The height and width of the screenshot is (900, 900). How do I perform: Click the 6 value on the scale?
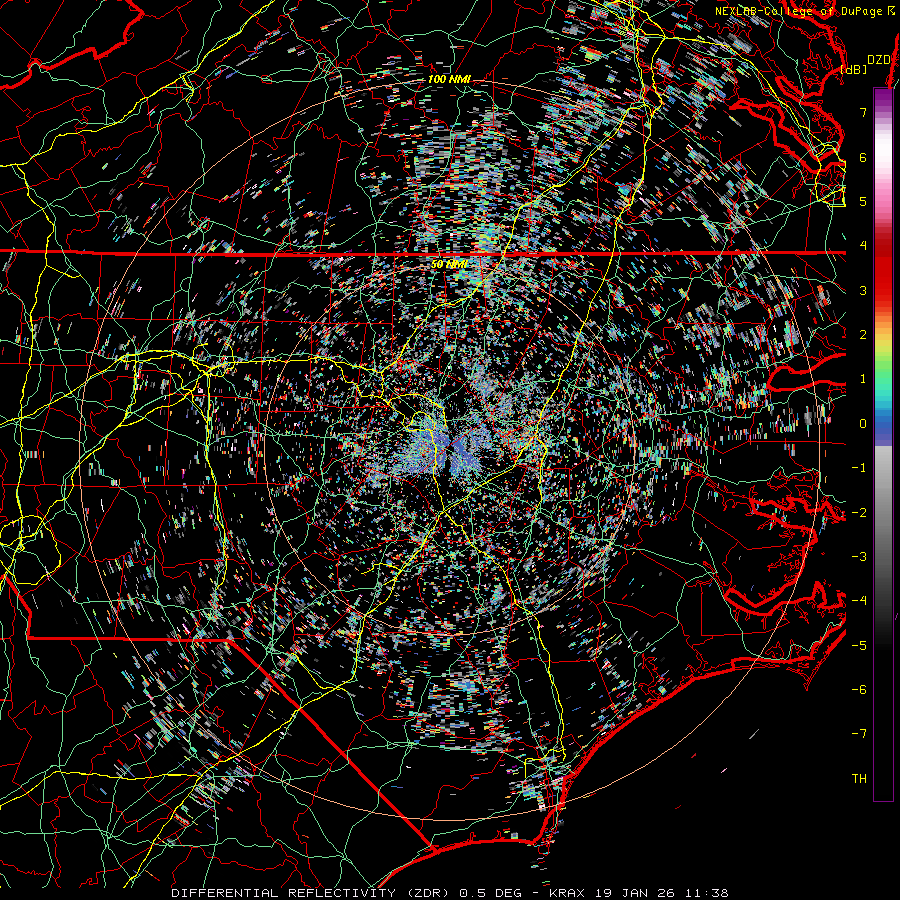[863, 157]
